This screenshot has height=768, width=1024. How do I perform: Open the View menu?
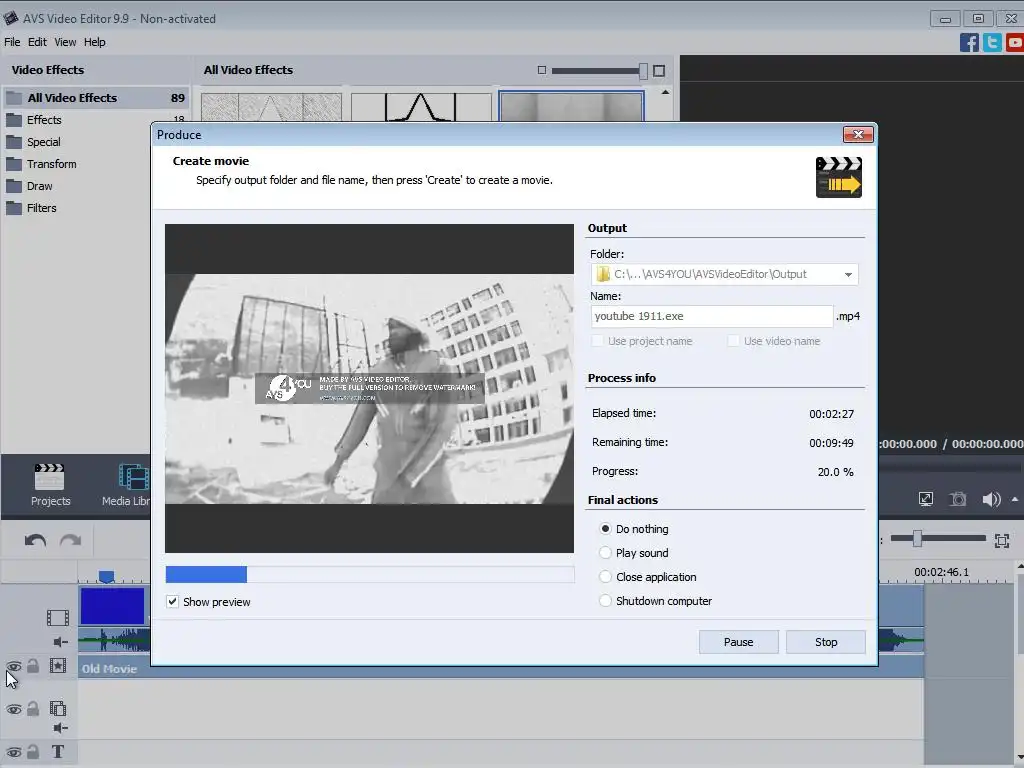point(65,42)
